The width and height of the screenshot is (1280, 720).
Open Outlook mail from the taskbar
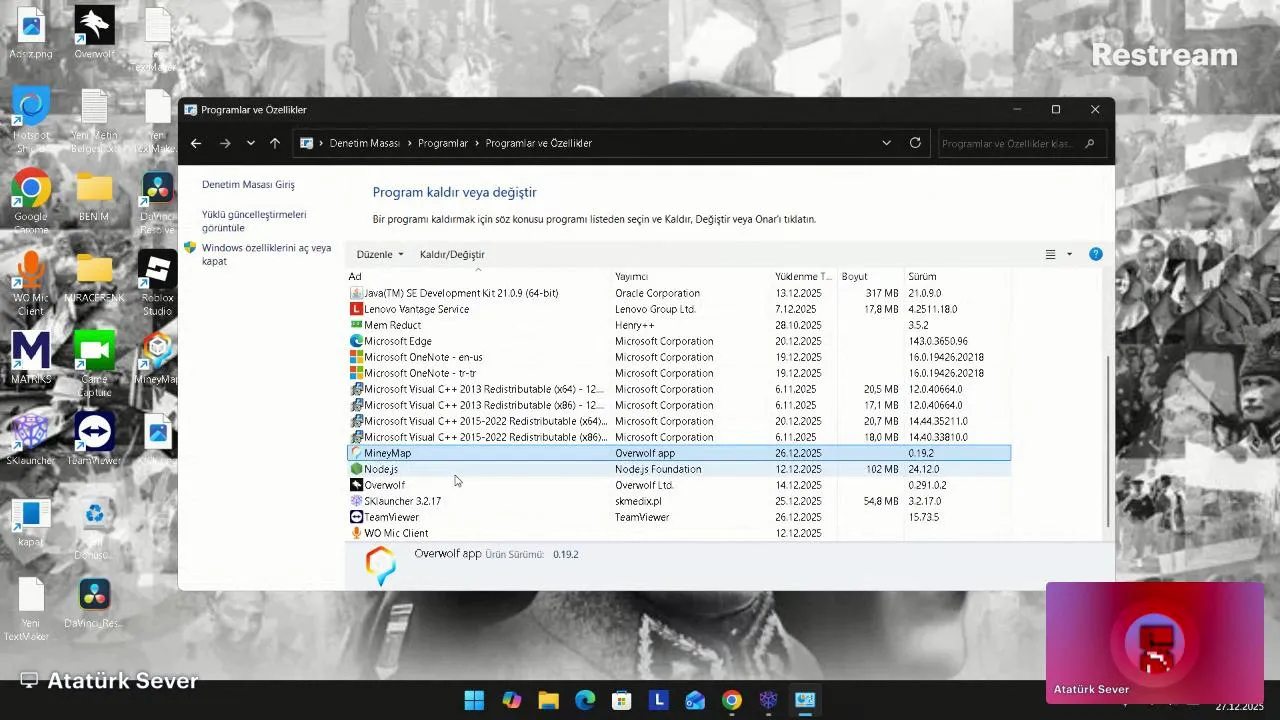point(695,700)
